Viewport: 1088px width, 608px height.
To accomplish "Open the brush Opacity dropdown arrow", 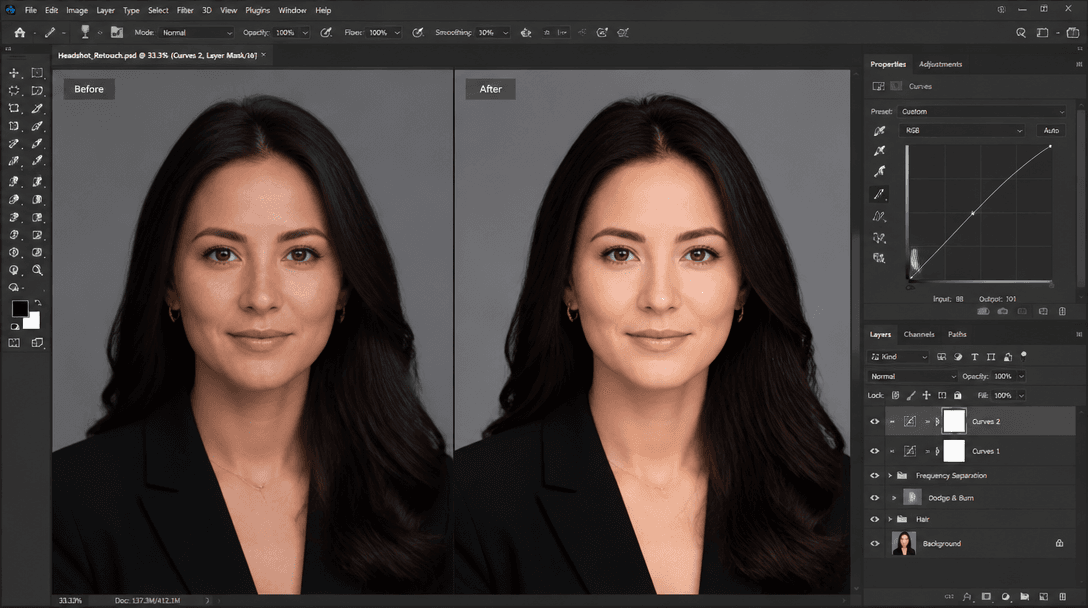I will [x=305, y=33].
